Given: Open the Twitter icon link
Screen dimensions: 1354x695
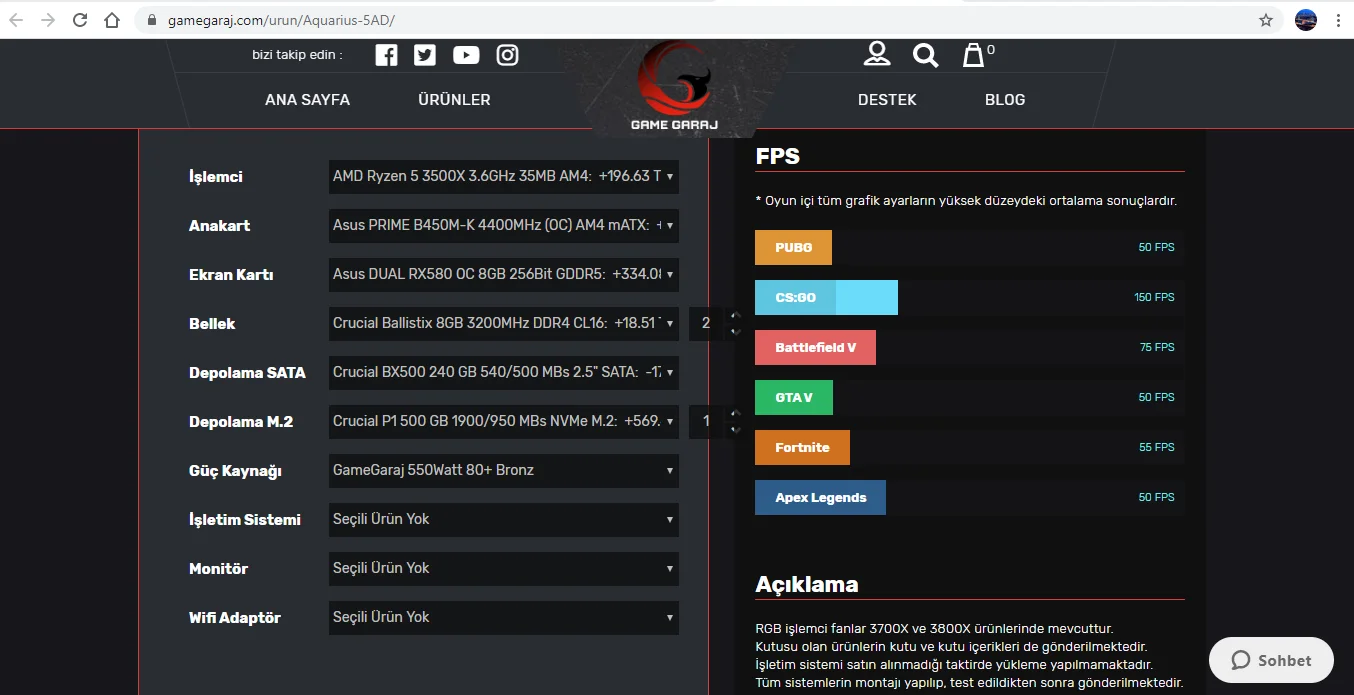Looking at the screenshot, I should coord(425,55).
